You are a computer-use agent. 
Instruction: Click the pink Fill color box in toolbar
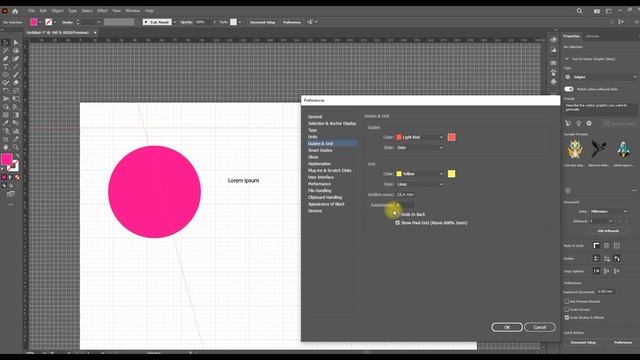(7, 159)
